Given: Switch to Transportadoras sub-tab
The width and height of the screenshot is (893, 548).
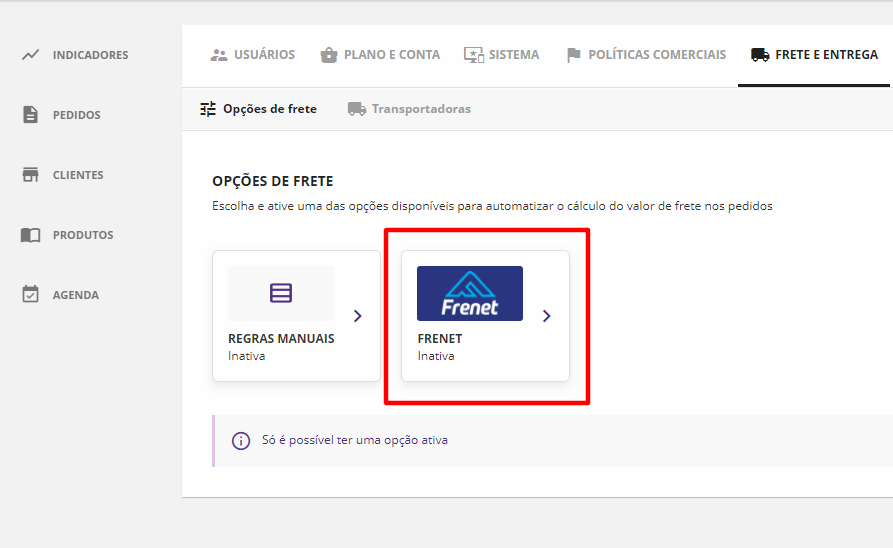Looking at the screenshot, I should 409,109.
